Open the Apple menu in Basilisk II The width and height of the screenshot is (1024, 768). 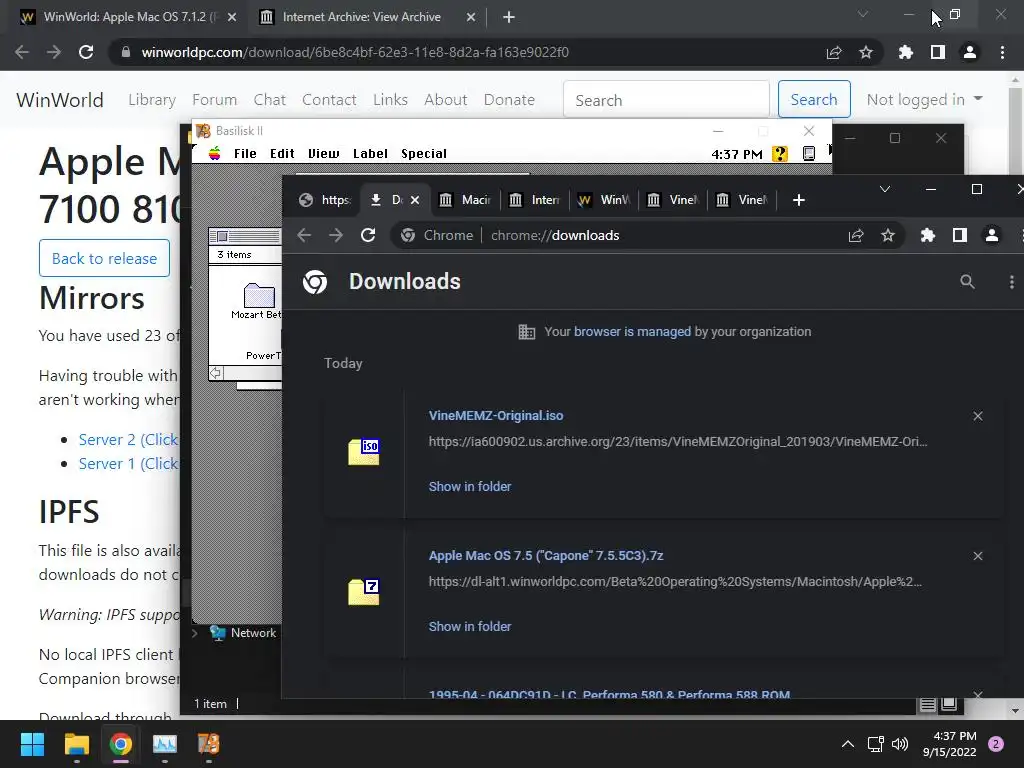214,153
